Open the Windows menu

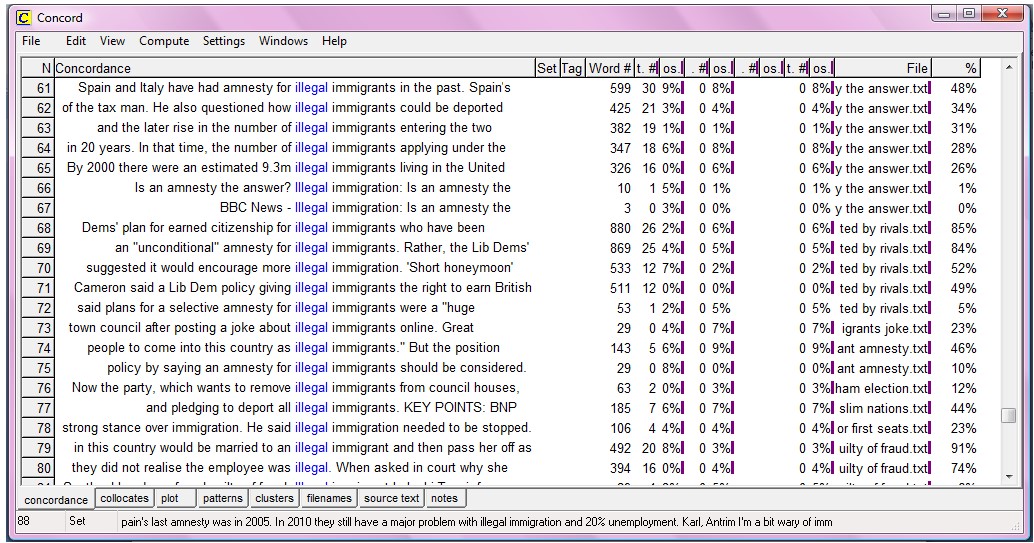click(283, 41)
